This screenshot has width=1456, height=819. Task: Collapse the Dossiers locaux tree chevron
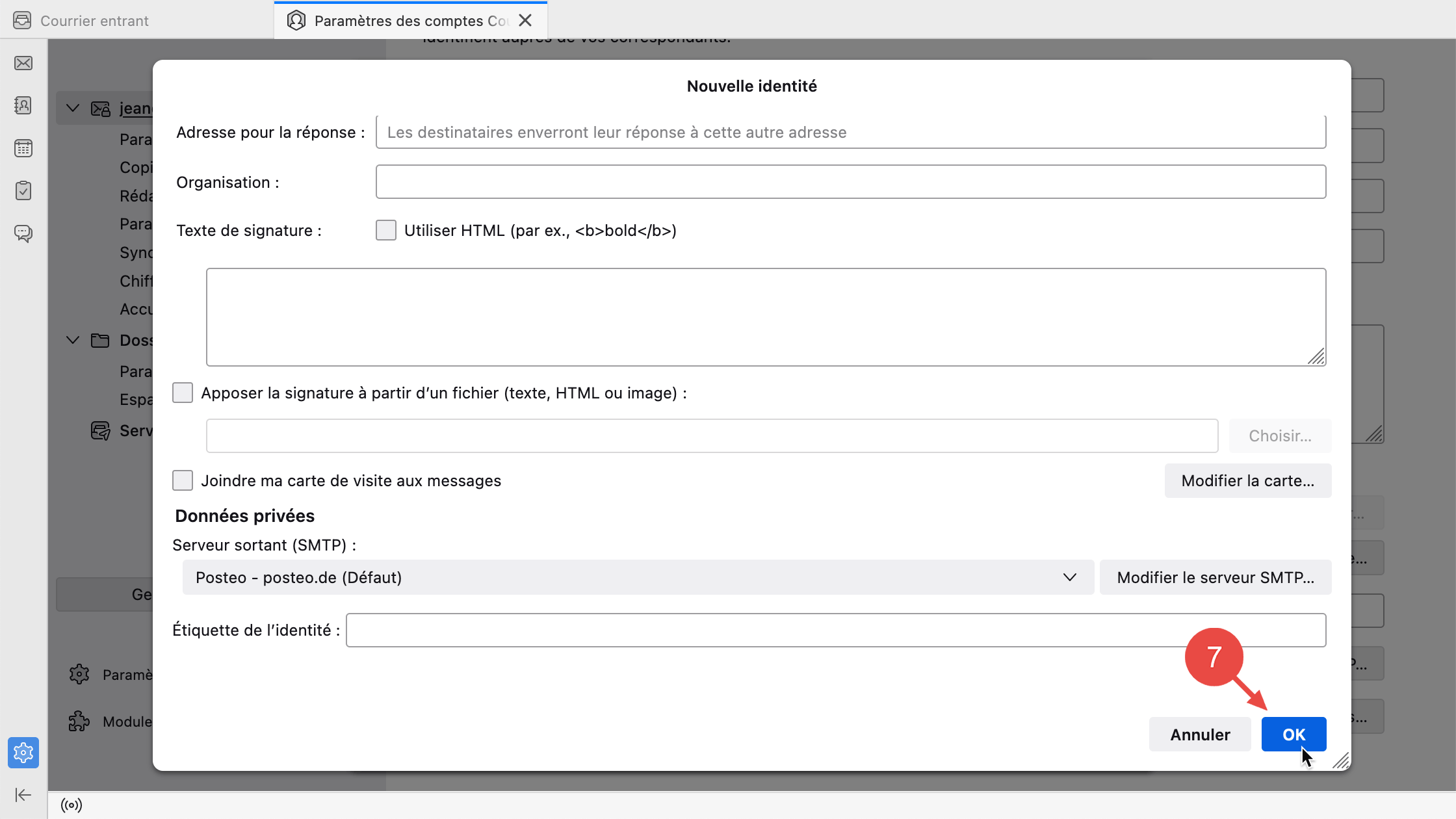[x=73, y=340]
